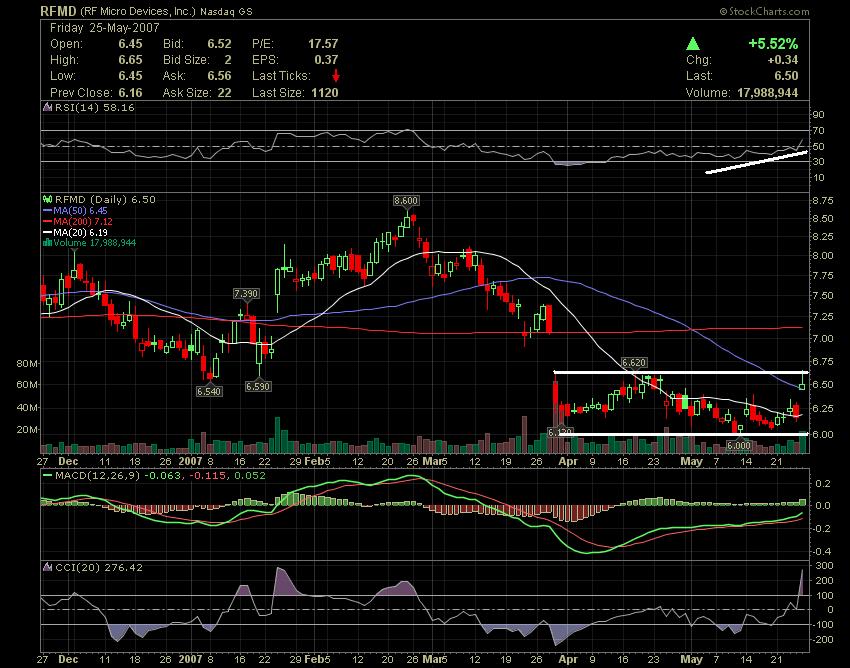Image resolution: width=850 pixels, height=668 pixels.
Task: Click the Prev Close value 6.16
Action: click(130, 93)
